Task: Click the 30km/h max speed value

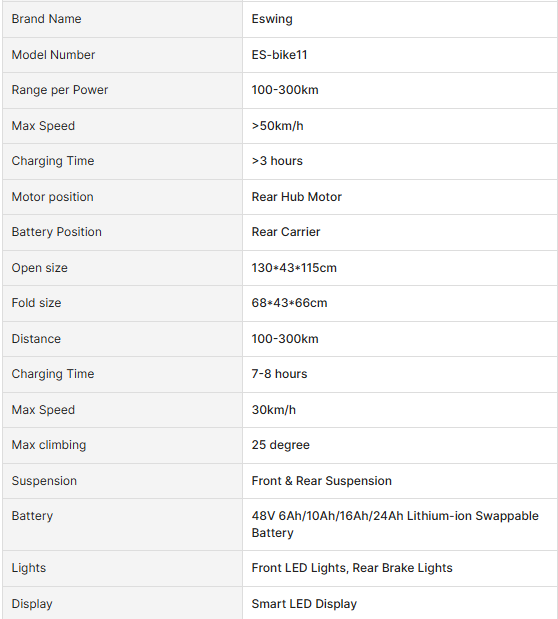Action: [x=273, y=410]
